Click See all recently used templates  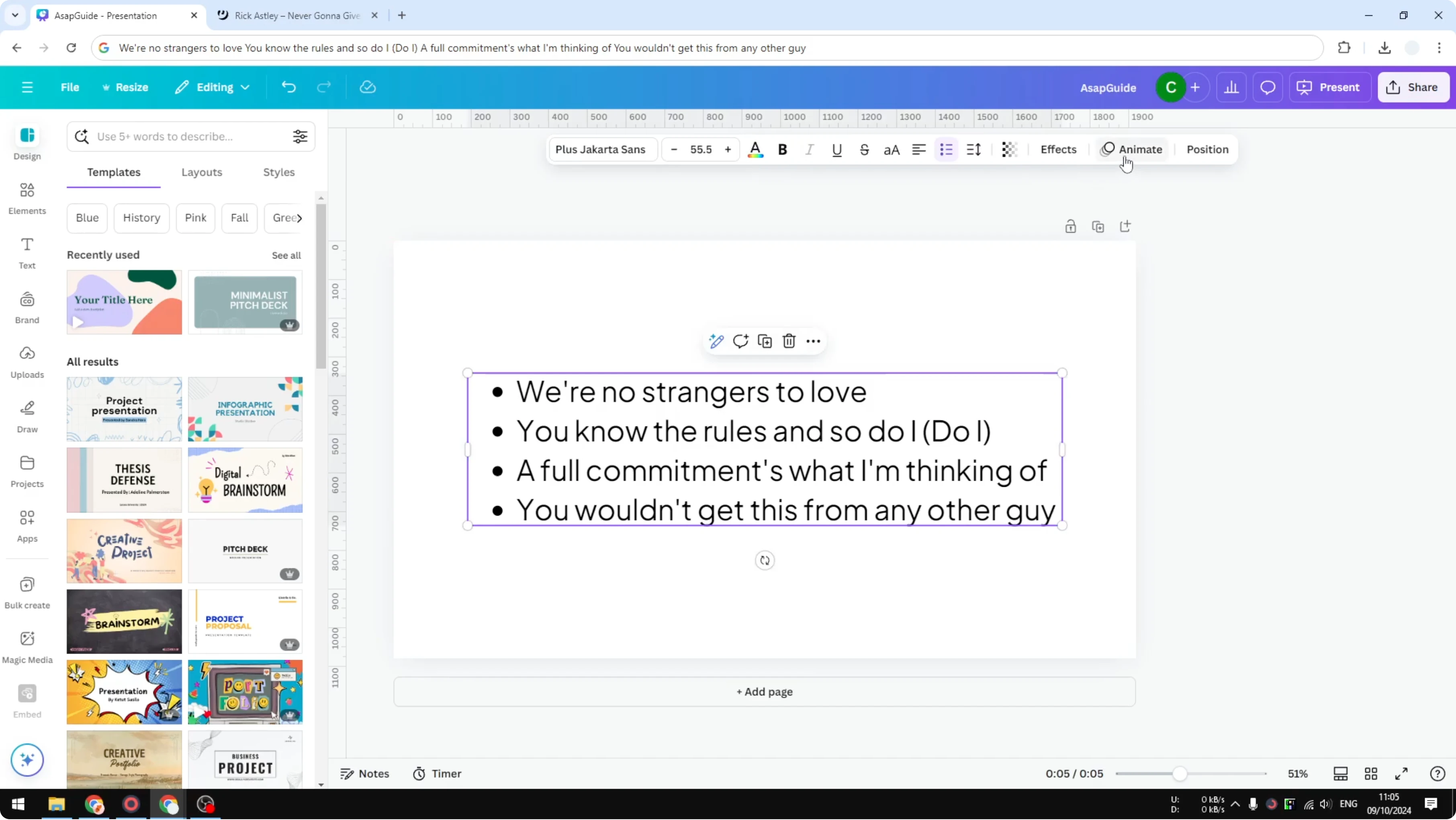[286, 255]
